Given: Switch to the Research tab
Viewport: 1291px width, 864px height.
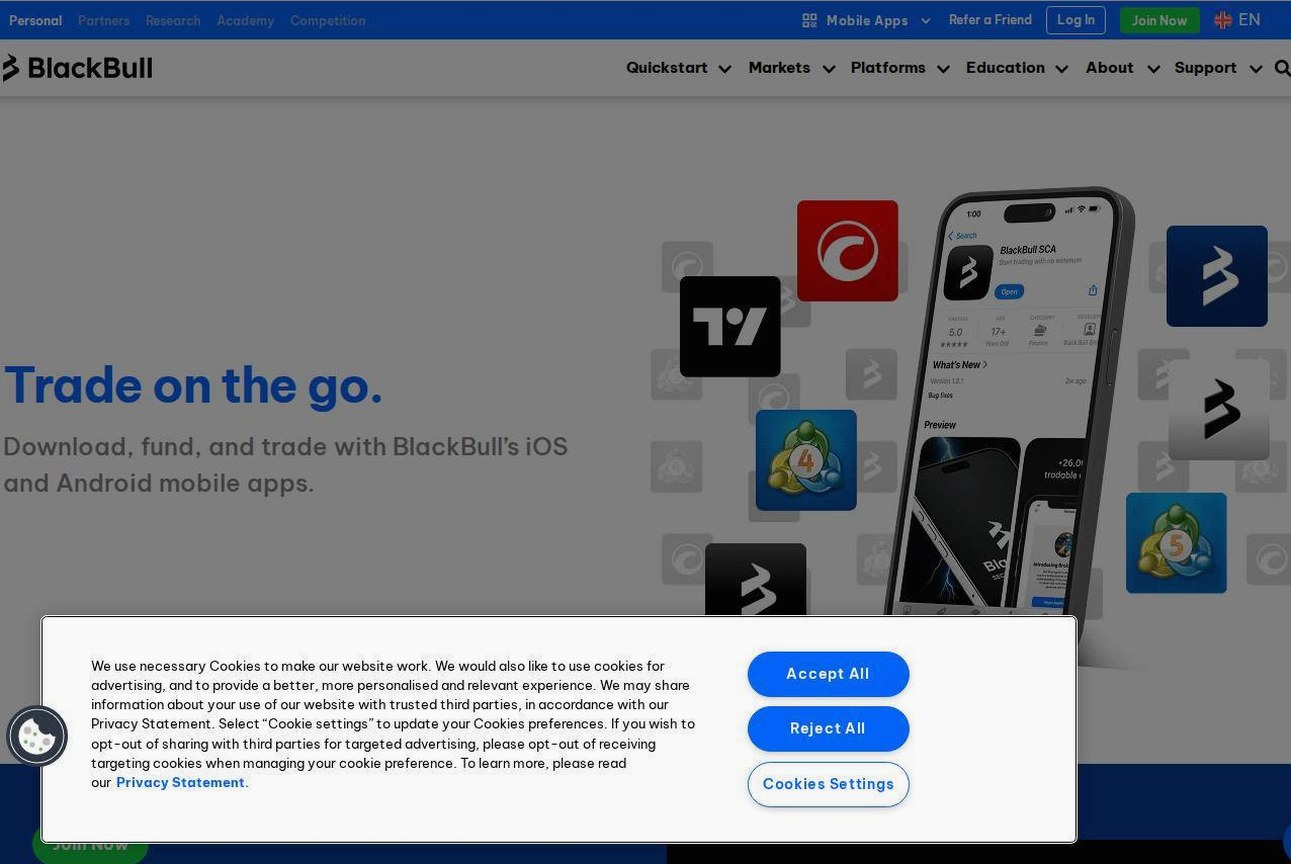Looking at the screenshot, I should (173, 20).
